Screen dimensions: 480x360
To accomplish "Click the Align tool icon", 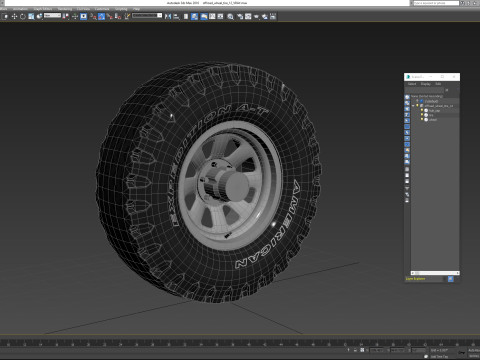I will point(176,16).
